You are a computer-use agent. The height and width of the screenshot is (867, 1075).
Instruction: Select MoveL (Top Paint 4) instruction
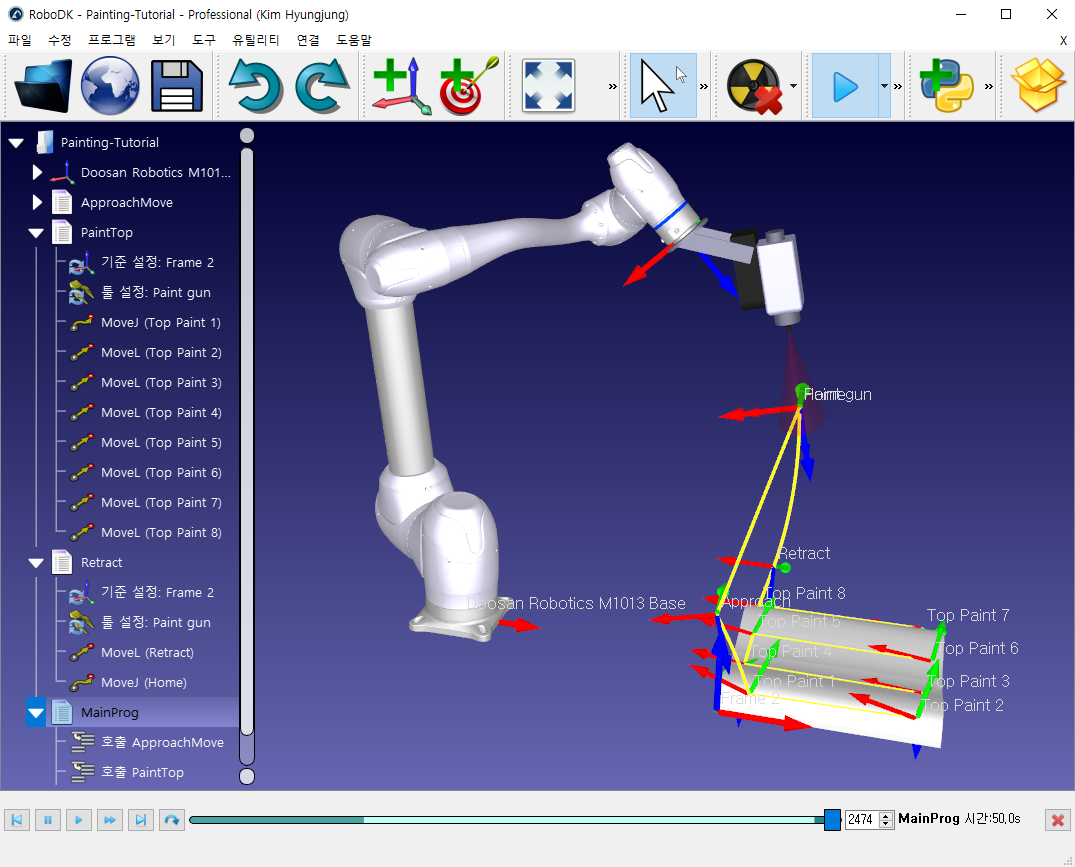point(160,413)
